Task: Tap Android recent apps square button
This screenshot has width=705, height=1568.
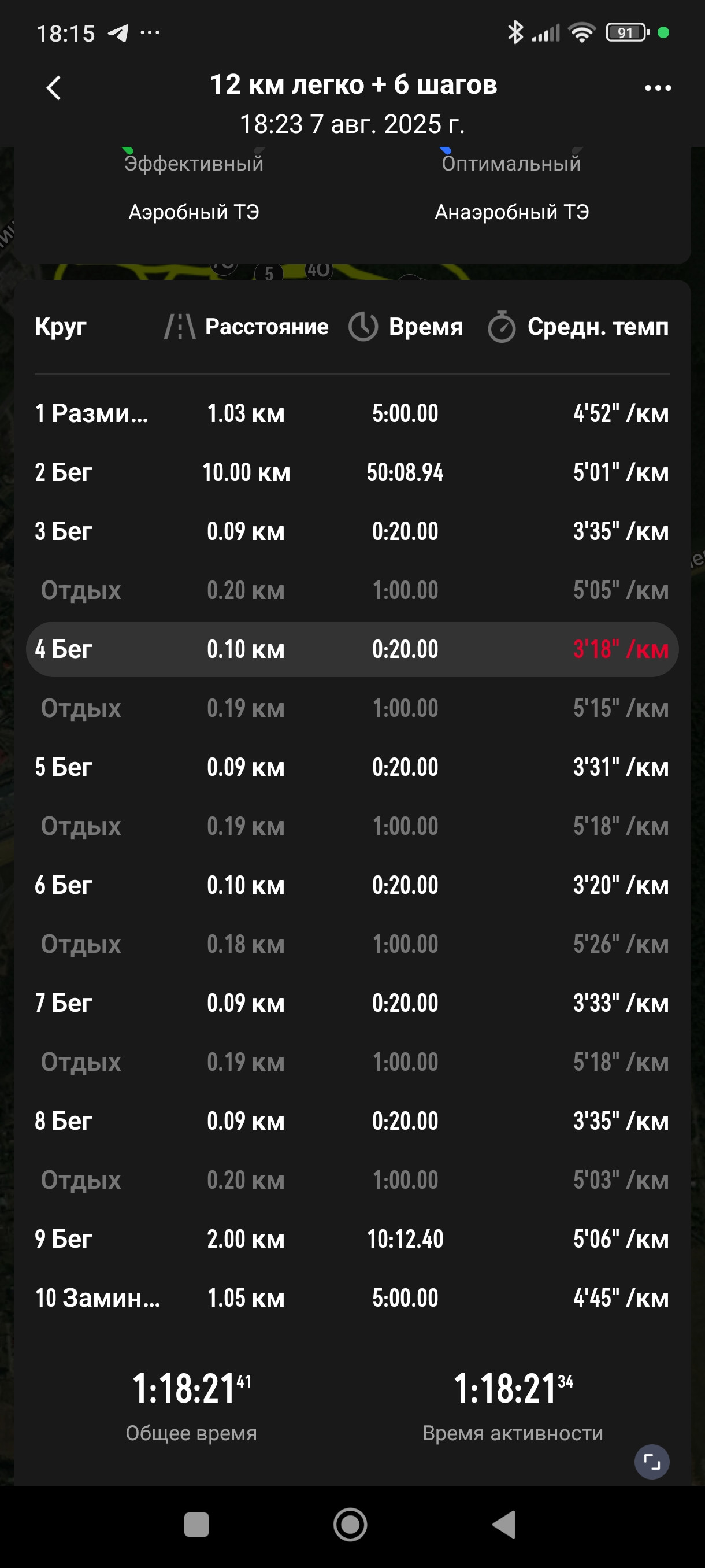Action: (196, 1525)
